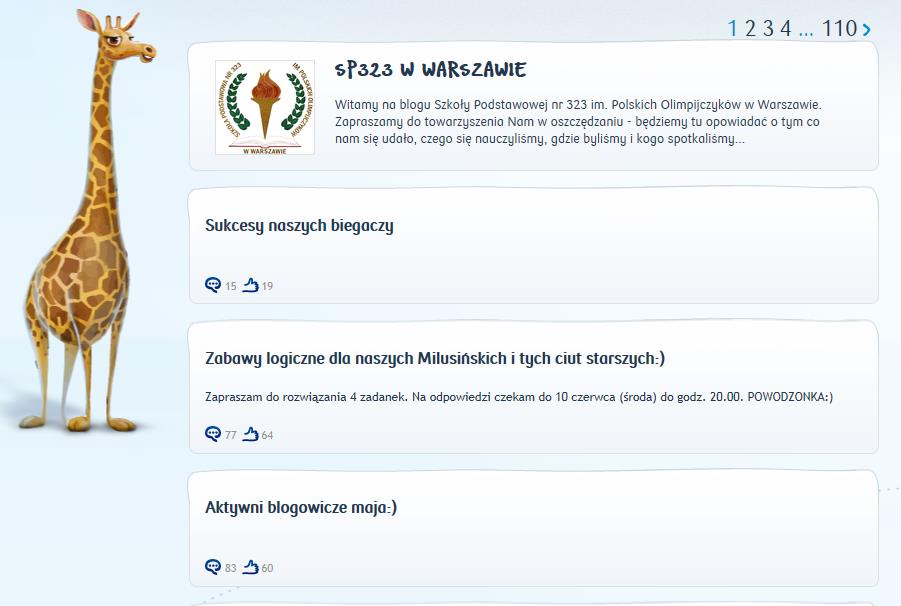Open the SP323 W WARSZAWIE blog title
901x606 pixels.
pos(430,70)
